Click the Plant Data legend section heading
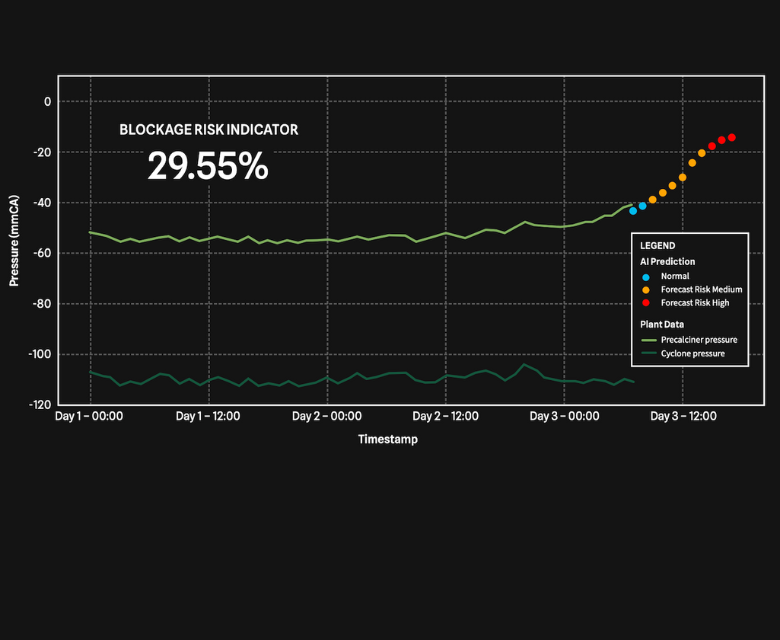 coord(662,324)
